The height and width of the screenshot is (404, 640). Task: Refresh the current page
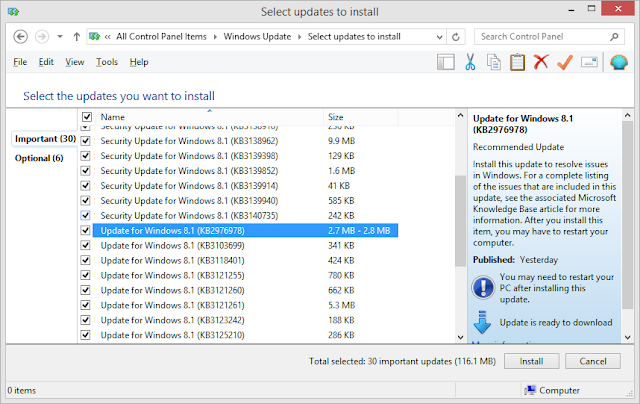(x=456, y=37)
